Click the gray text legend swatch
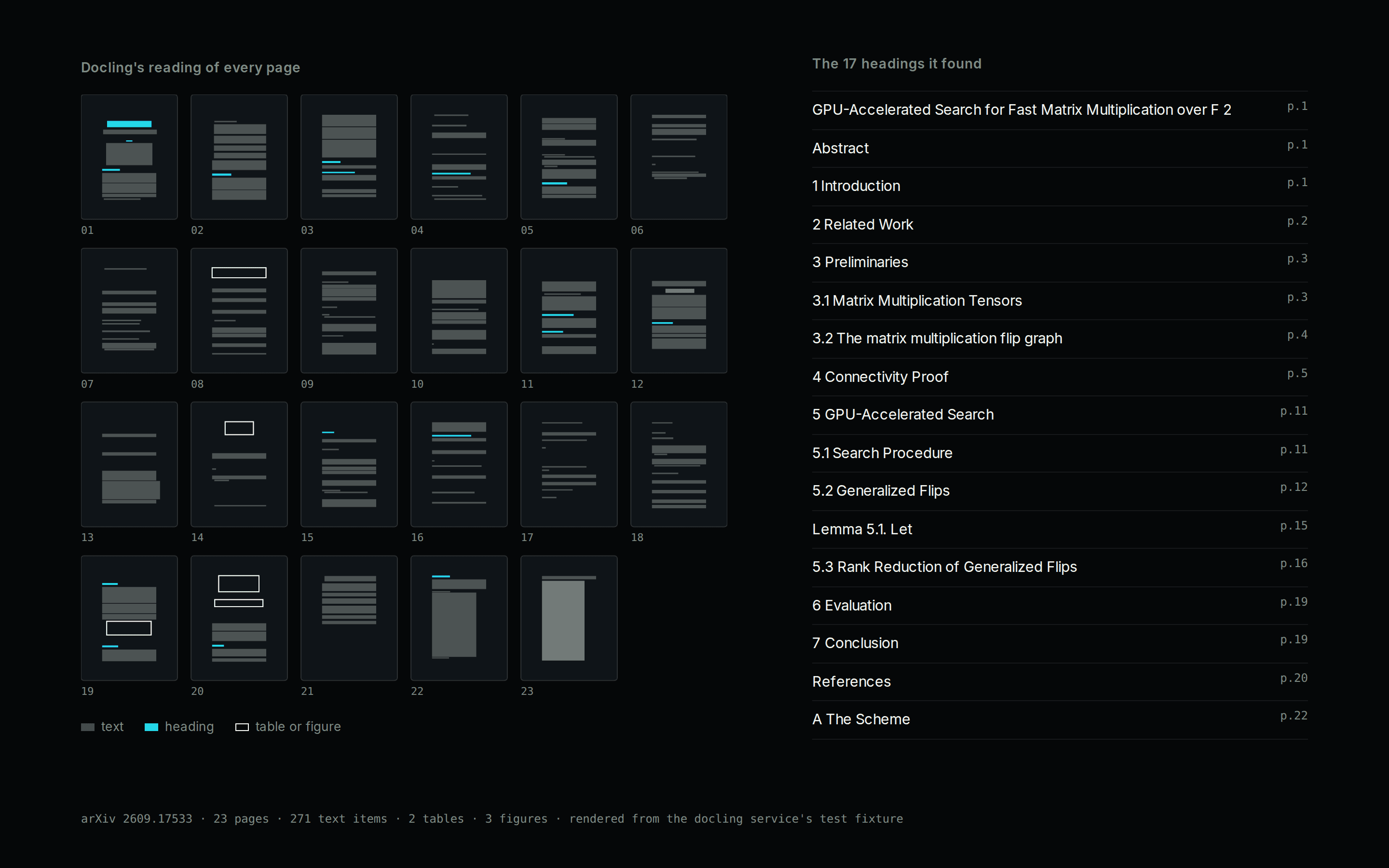 tap(88, 727)
